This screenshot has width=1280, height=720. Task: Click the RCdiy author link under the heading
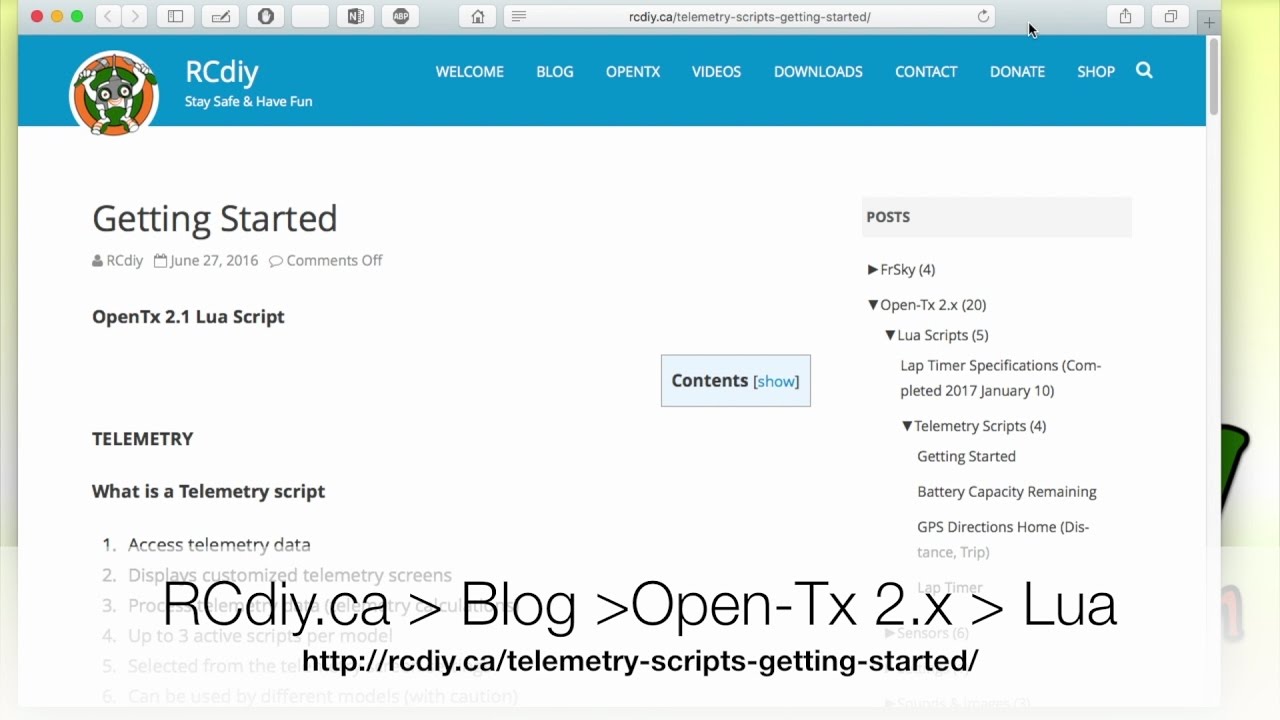click(124, 260)
